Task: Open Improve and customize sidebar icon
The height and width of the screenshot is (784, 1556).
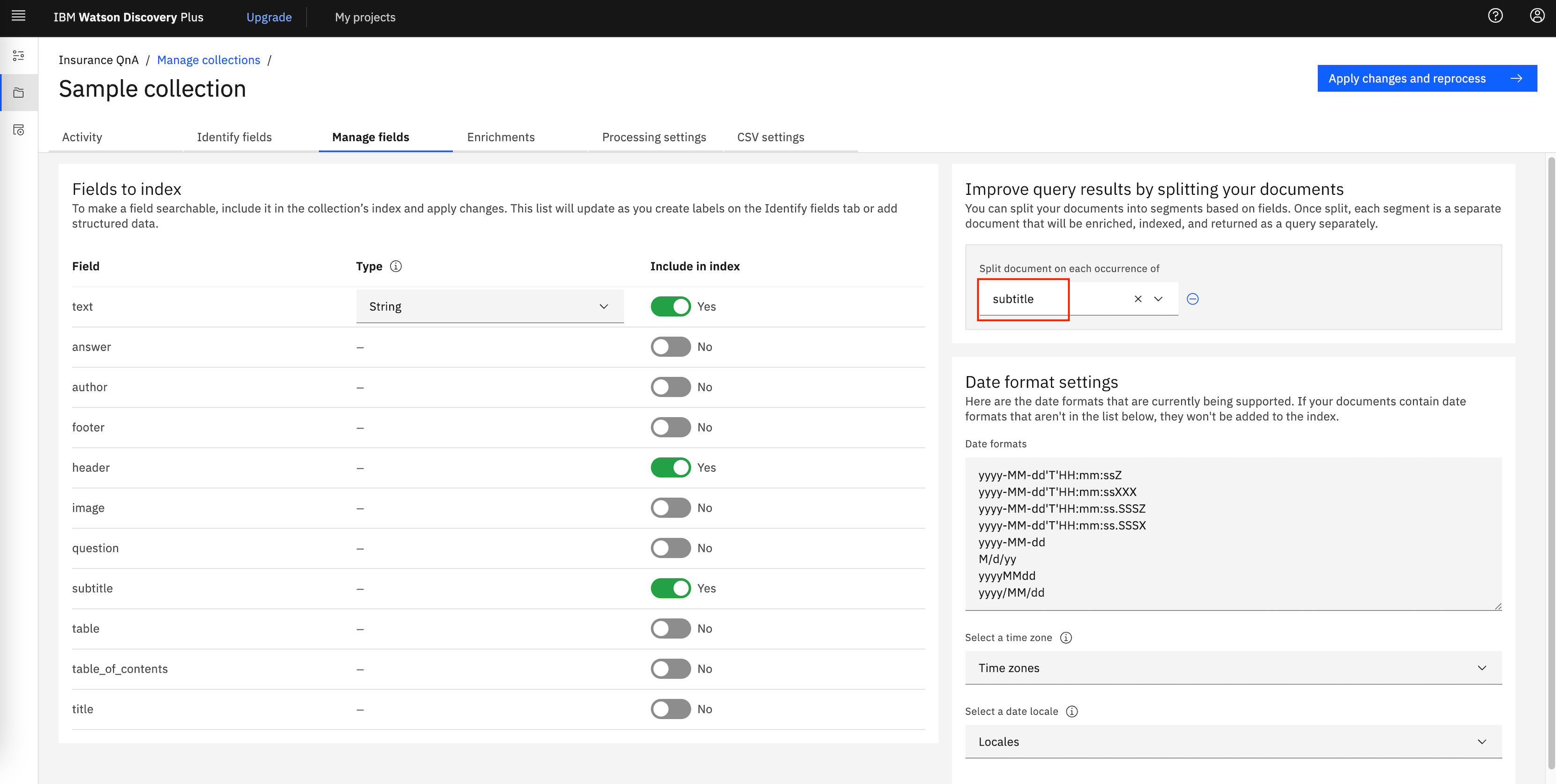Action: click(x=19, y=56)
